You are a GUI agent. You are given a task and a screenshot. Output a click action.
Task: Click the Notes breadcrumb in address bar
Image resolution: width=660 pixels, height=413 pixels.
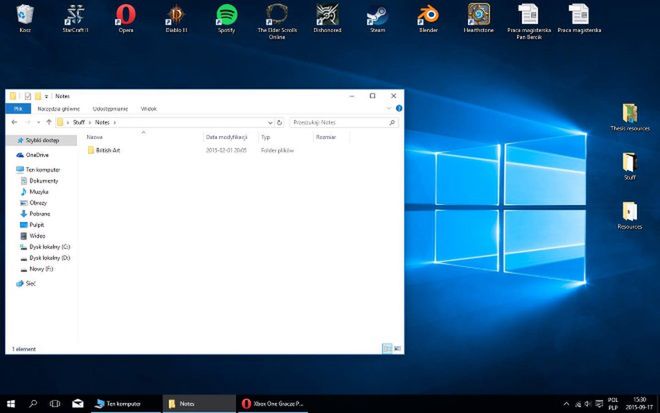[x=102, y=123]
